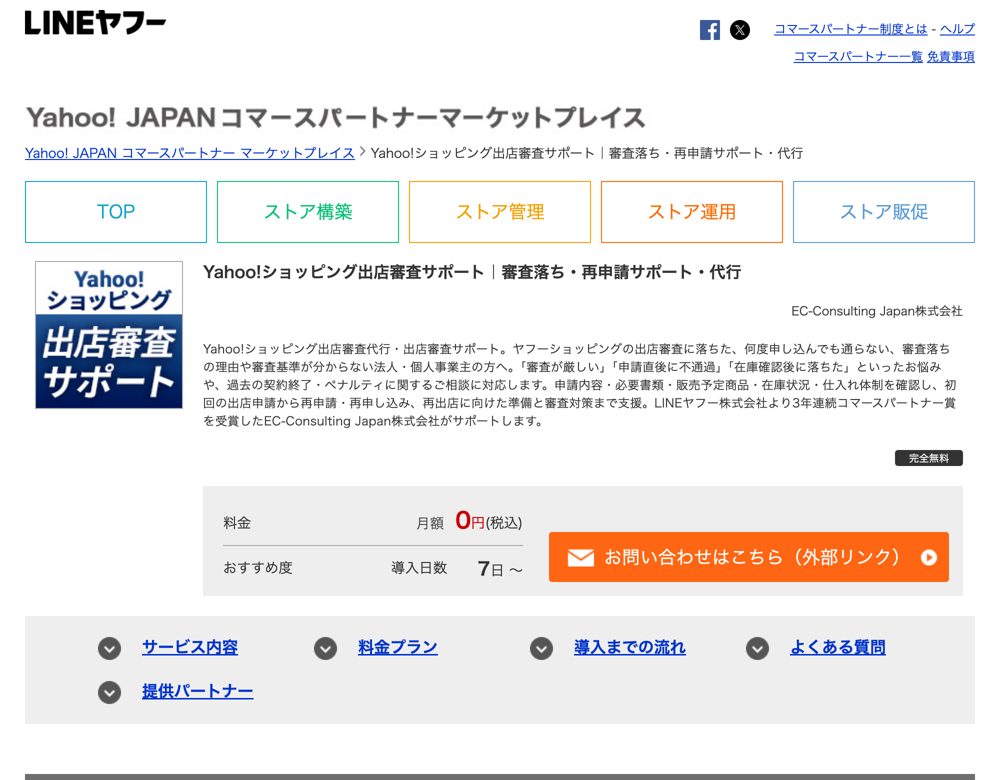Open コマースパートナー一覧 link

(x=858, y=57)
